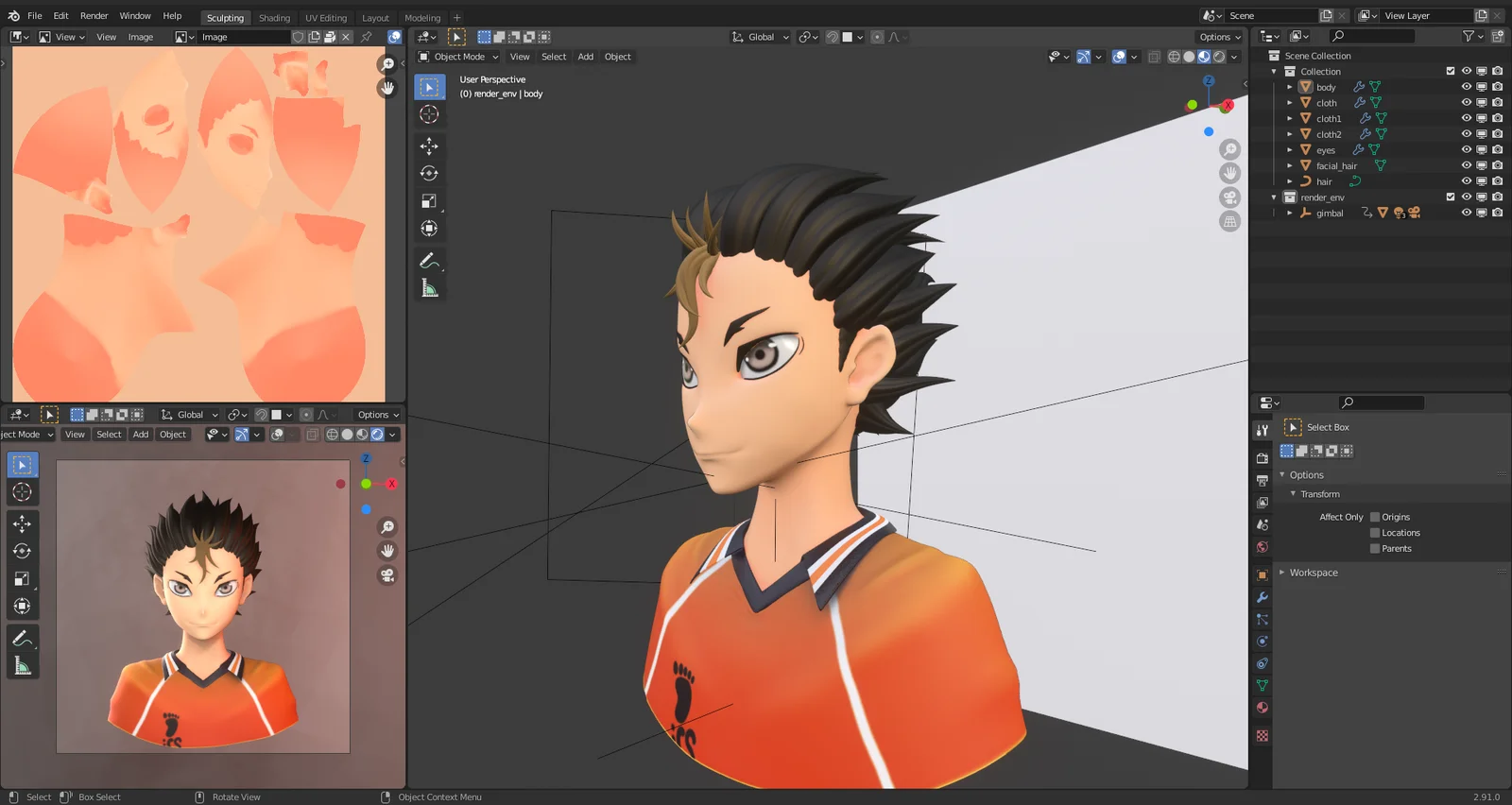Switch to the UV Editing workspace tab
Screen dimensions: 1512x805
pos(326,17)
